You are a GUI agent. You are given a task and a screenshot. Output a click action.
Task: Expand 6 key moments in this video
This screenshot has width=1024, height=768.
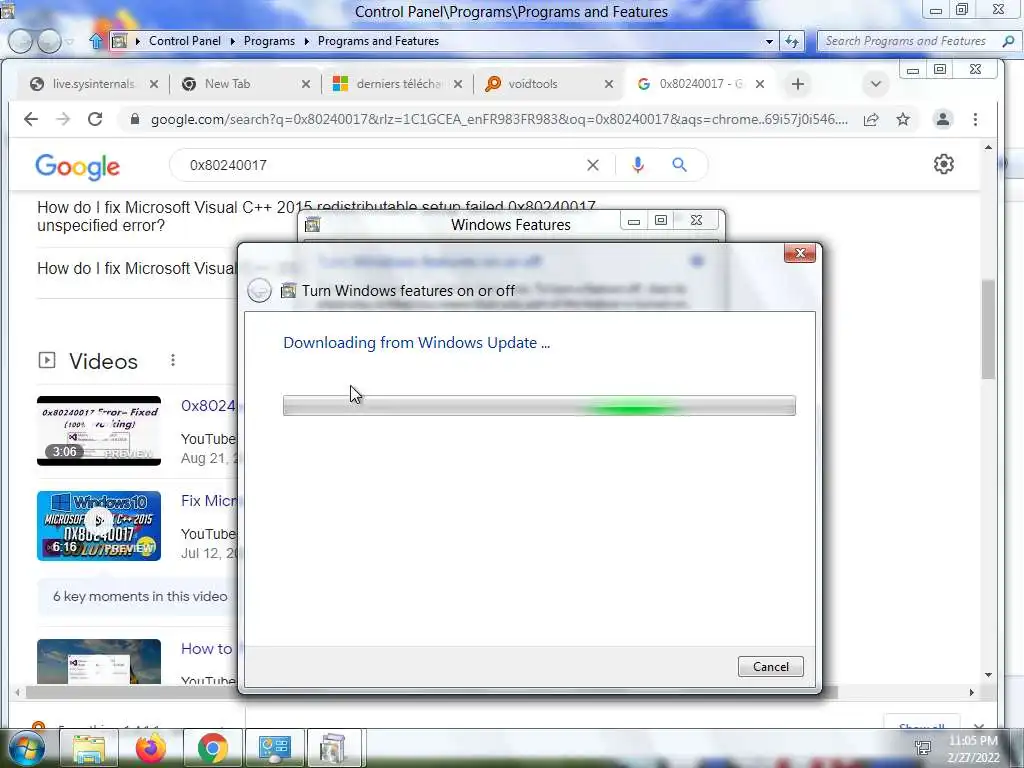[x=140, y=596]
